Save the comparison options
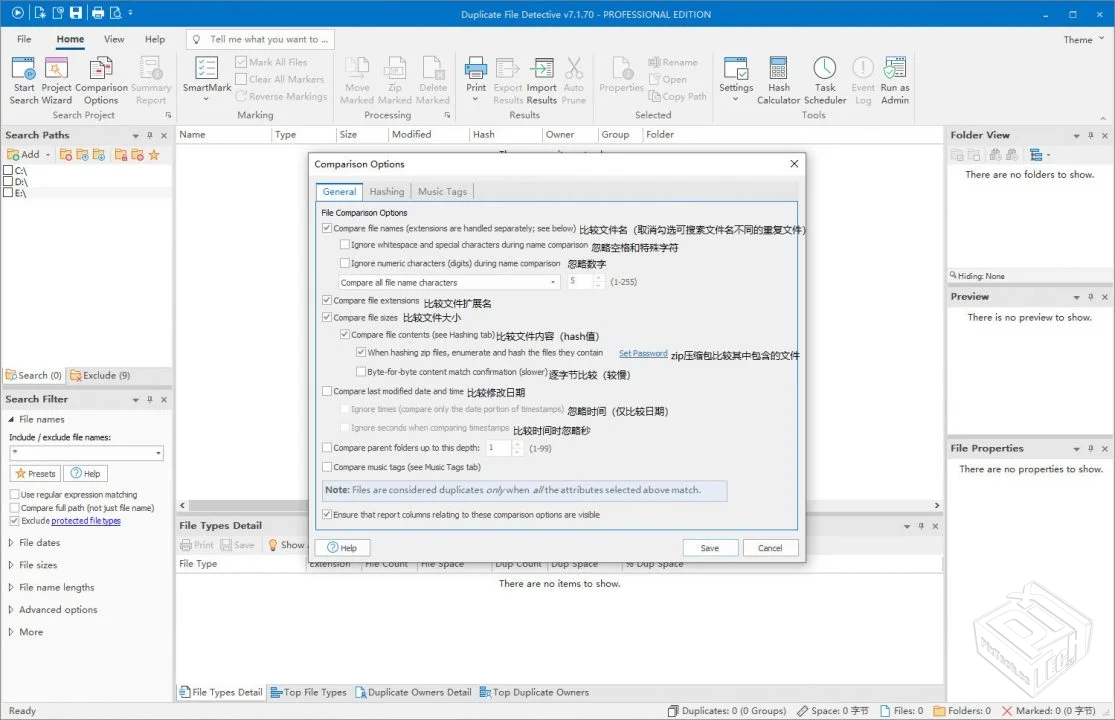This screenshot has width=1115, height=720. pyautogui.click(x=710, y=547)
